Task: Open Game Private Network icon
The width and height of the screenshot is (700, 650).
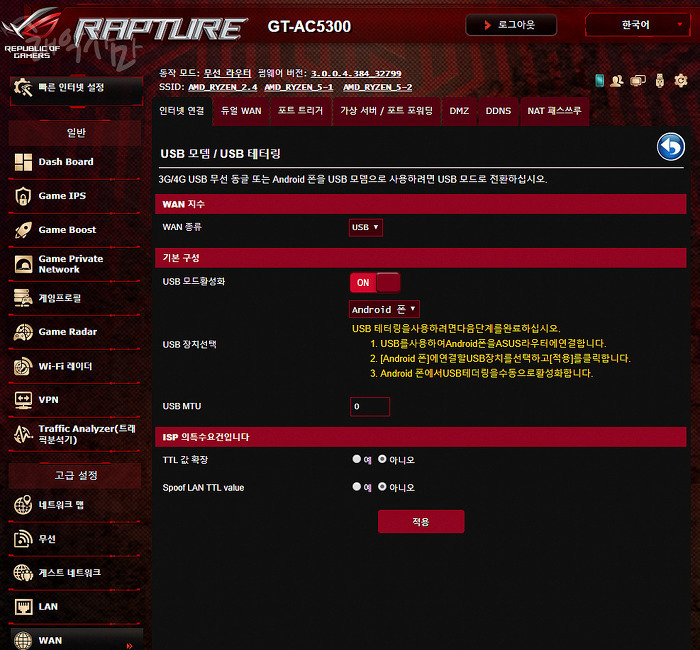Action: coord(23,264)
